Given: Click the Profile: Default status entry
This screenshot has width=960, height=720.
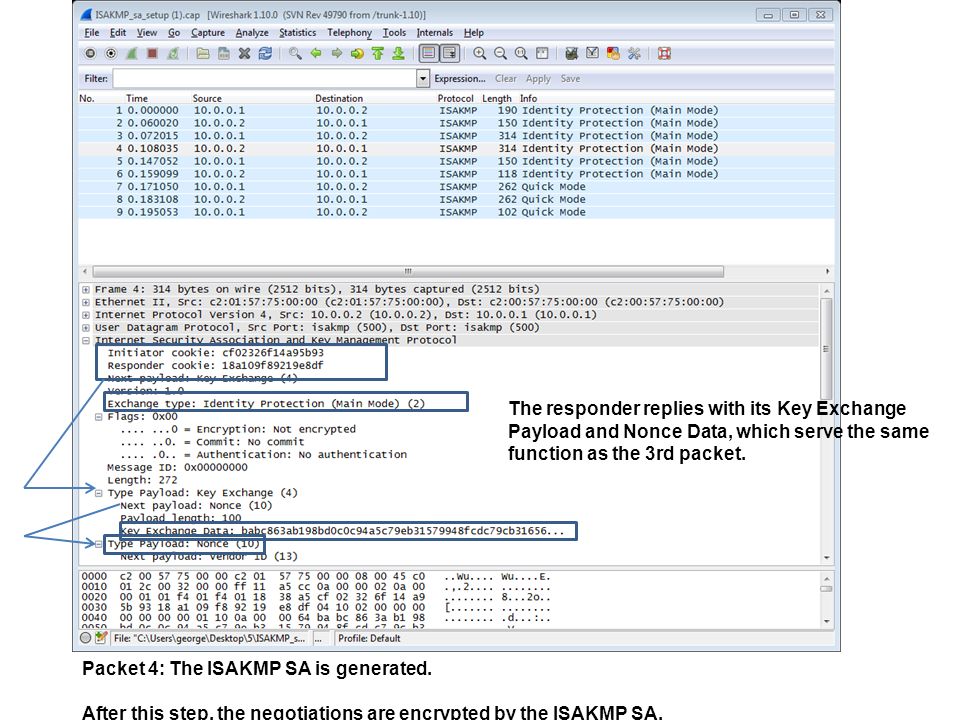Looking at the screenshot, I should pyautogui.click(x=369, y=638).
